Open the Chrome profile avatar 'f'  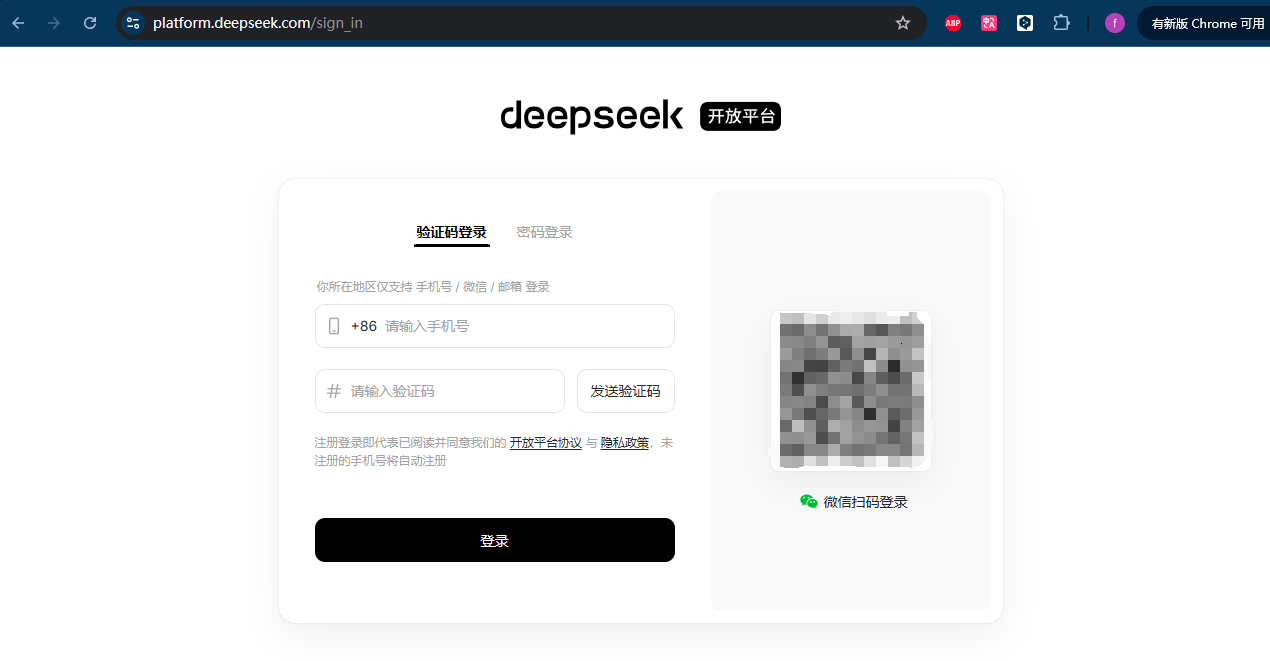tap(1115, 23)
